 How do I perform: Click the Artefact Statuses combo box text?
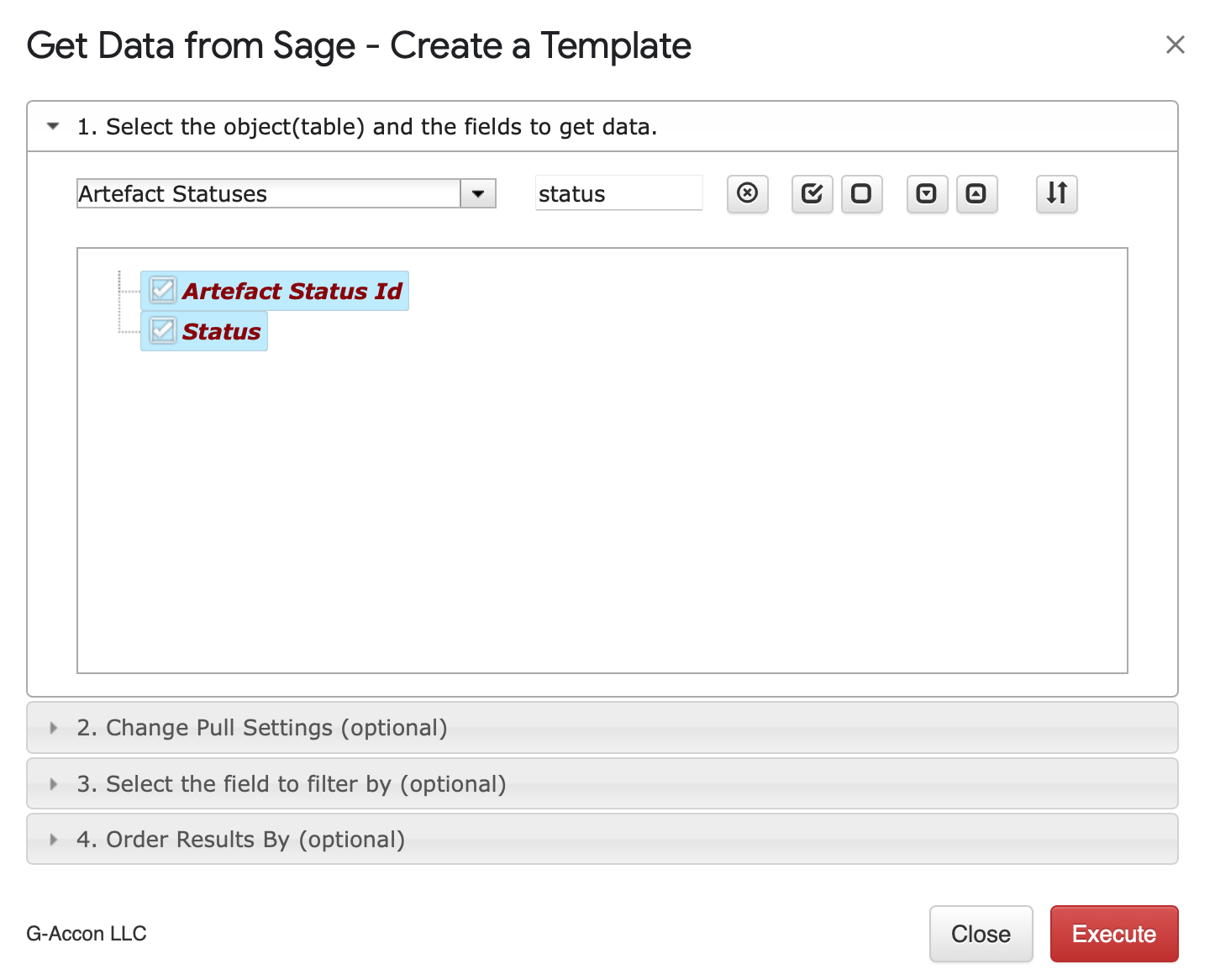(267, 194)
